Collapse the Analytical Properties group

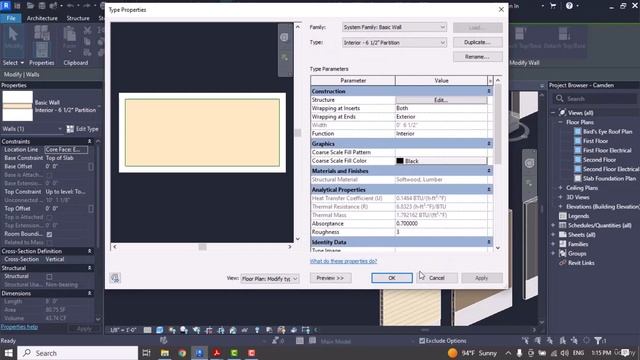(489, 189)
